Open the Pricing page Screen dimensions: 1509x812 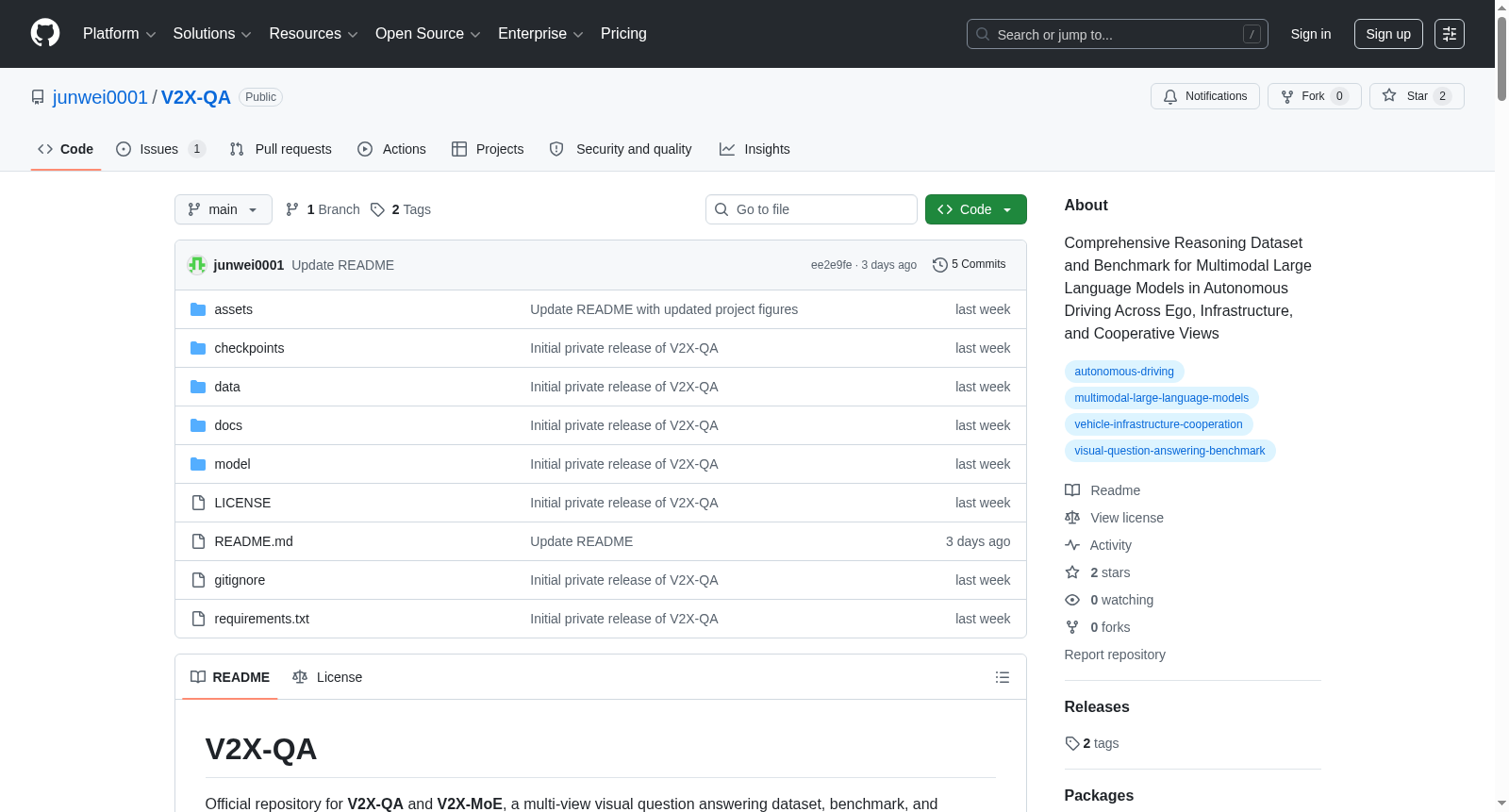[623, 34]
